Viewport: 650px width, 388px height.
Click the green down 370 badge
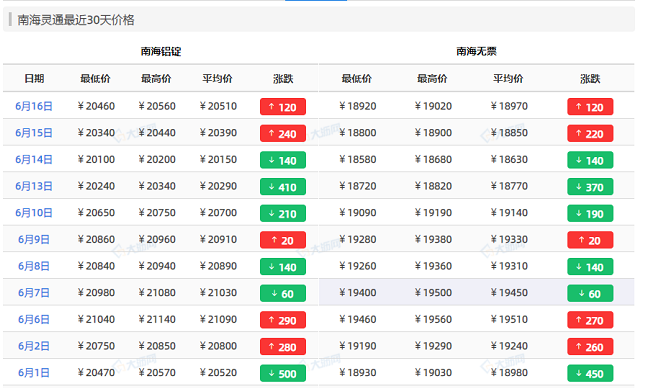(590, 187)
